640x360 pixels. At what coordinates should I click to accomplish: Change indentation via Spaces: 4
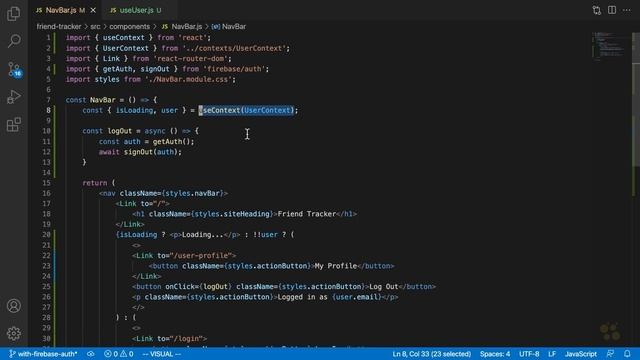pyautogui.click(x=495, y=354)
